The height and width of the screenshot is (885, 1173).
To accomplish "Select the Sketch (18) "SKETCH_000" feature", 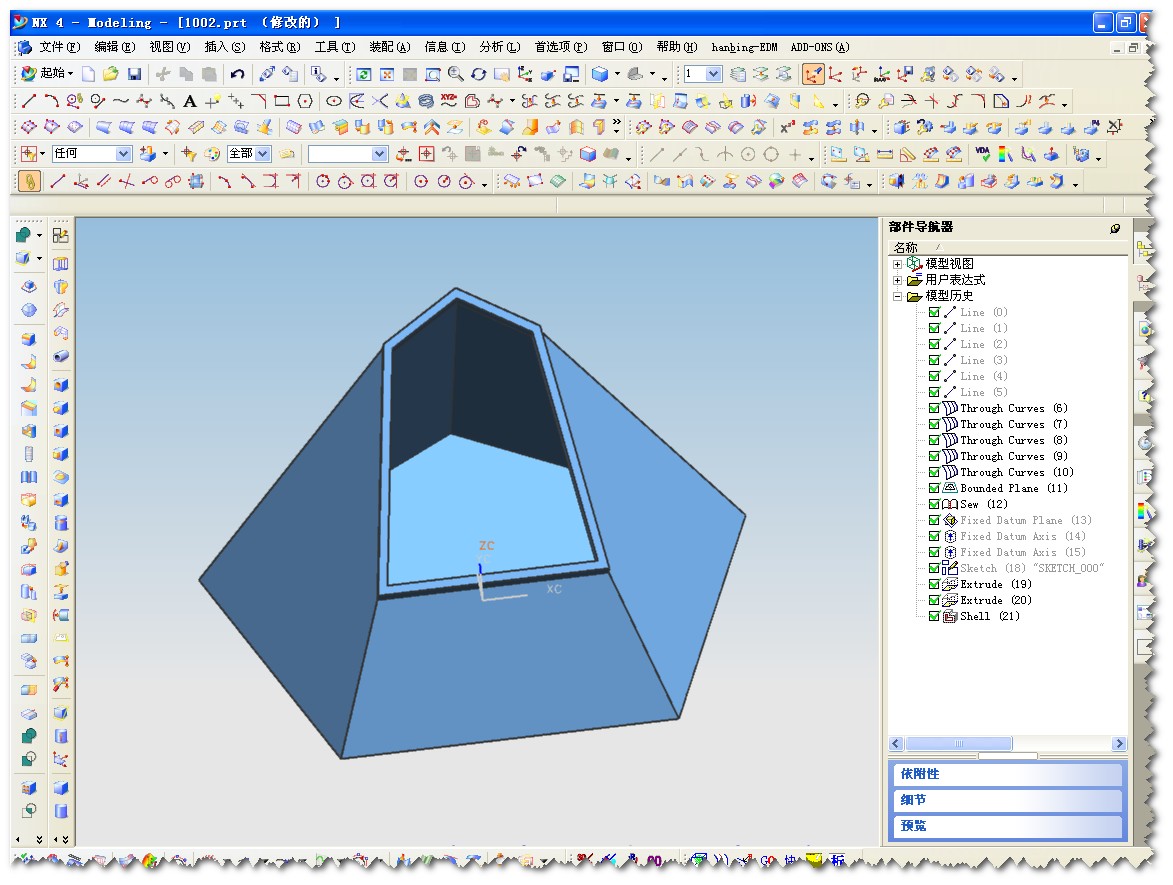I will pyautogui.click(x=1032, y=569).
